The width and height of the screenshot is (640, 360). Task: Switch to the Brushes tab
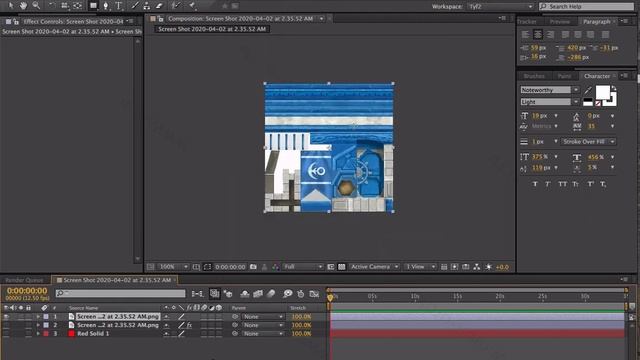(x=534, y=76)
